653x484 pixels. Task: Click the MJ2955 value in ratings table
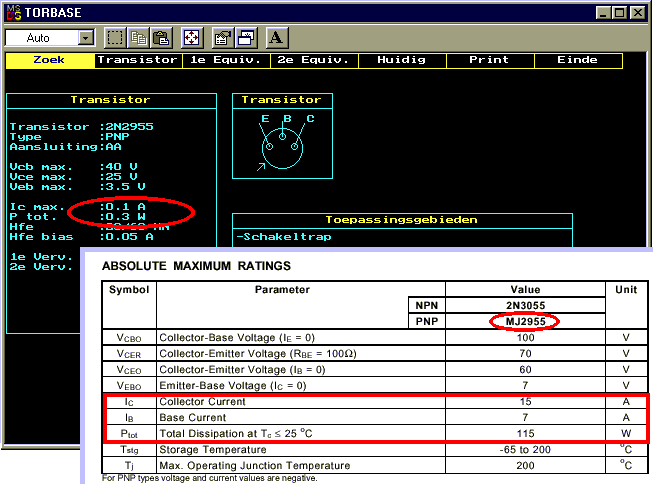524,321
